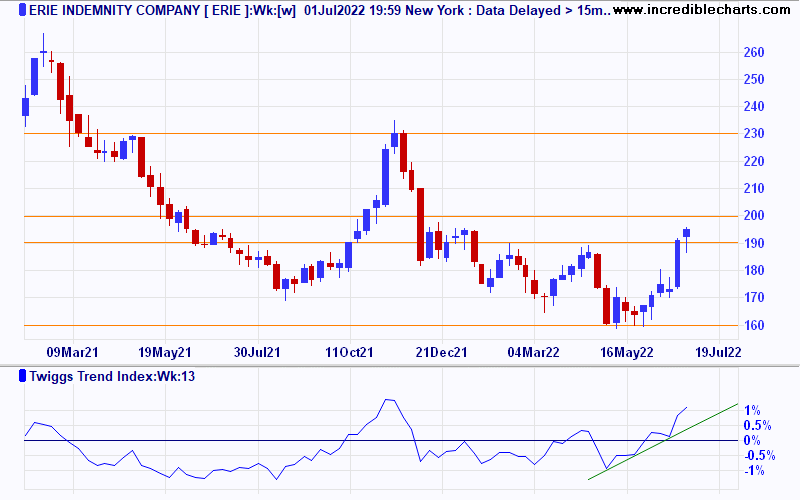
Task: Click the 160 price axis label
Action: point(754,325)
